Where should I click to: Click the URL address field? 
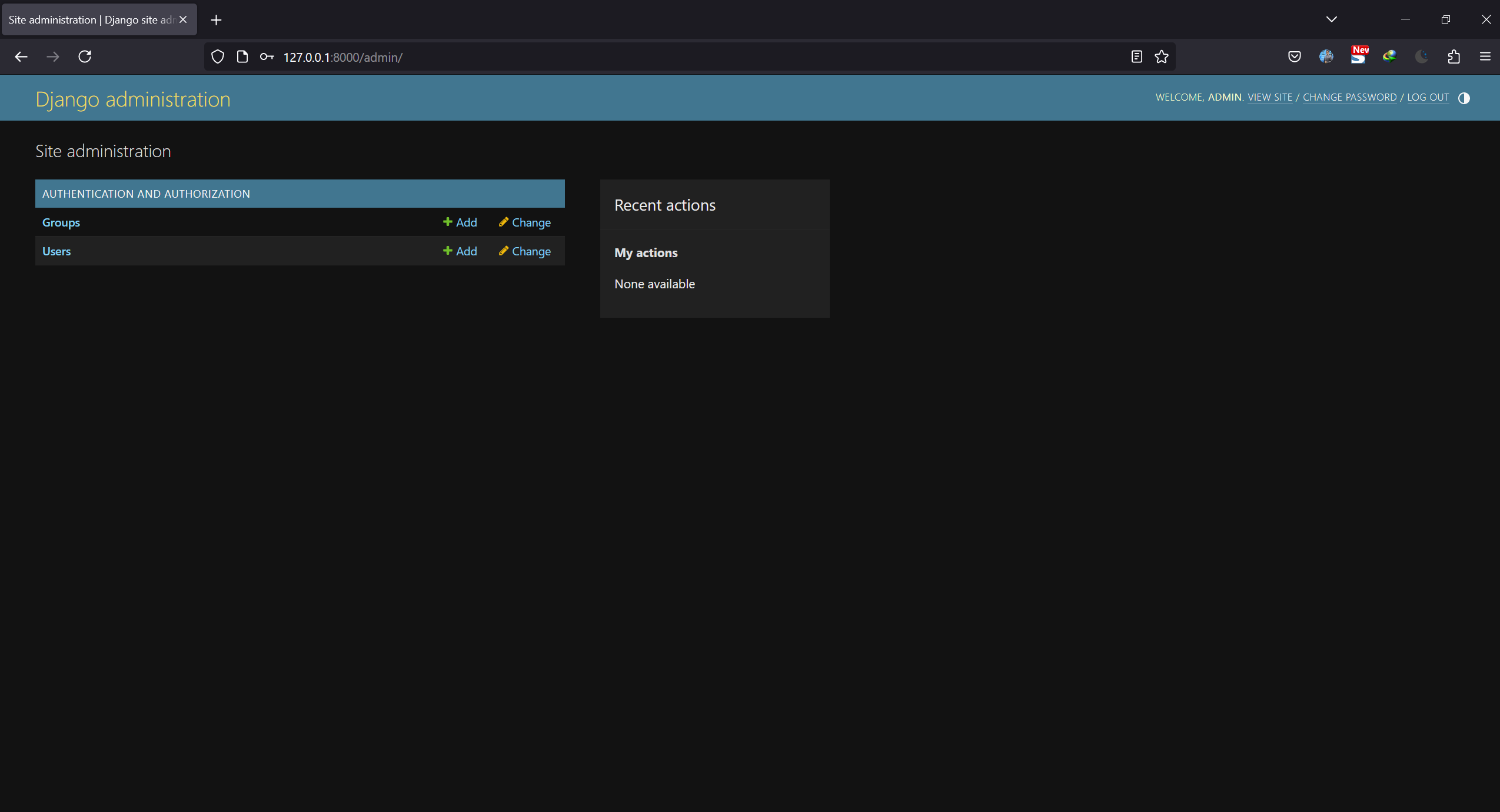647,57
